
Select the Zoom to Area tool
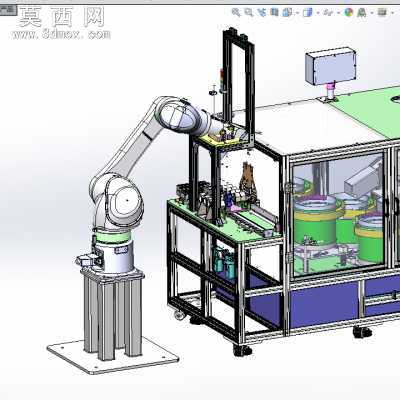[249, 13]
